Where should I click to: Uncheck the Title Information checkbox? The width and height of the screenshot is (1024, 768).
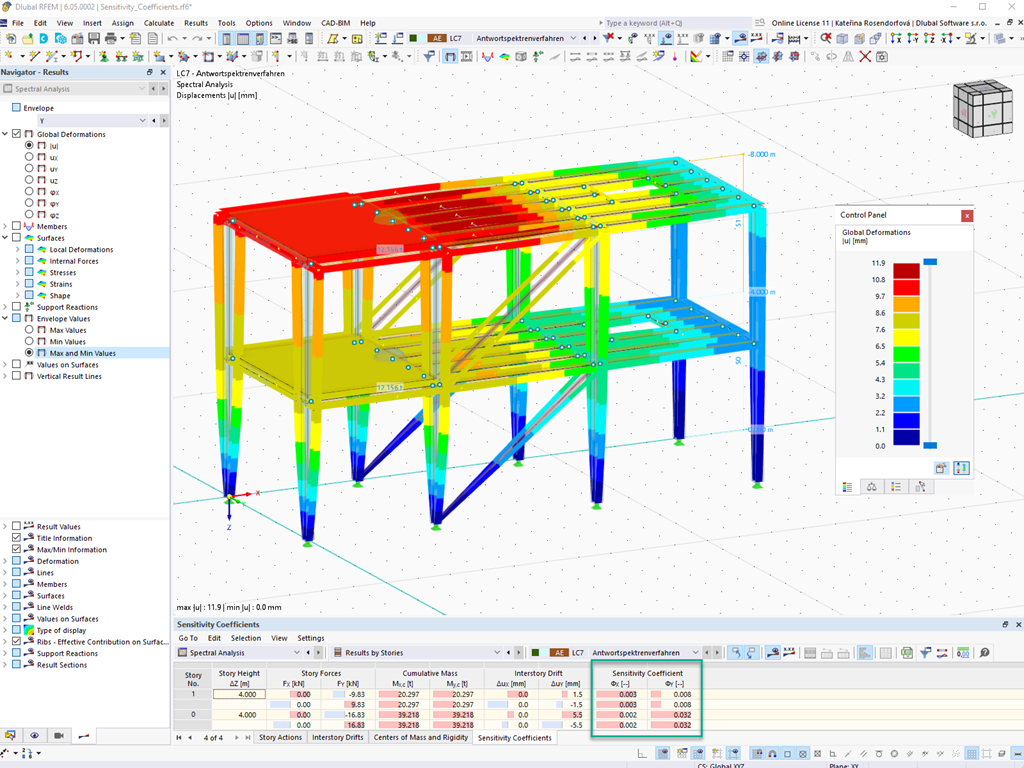tap(16, 538)
